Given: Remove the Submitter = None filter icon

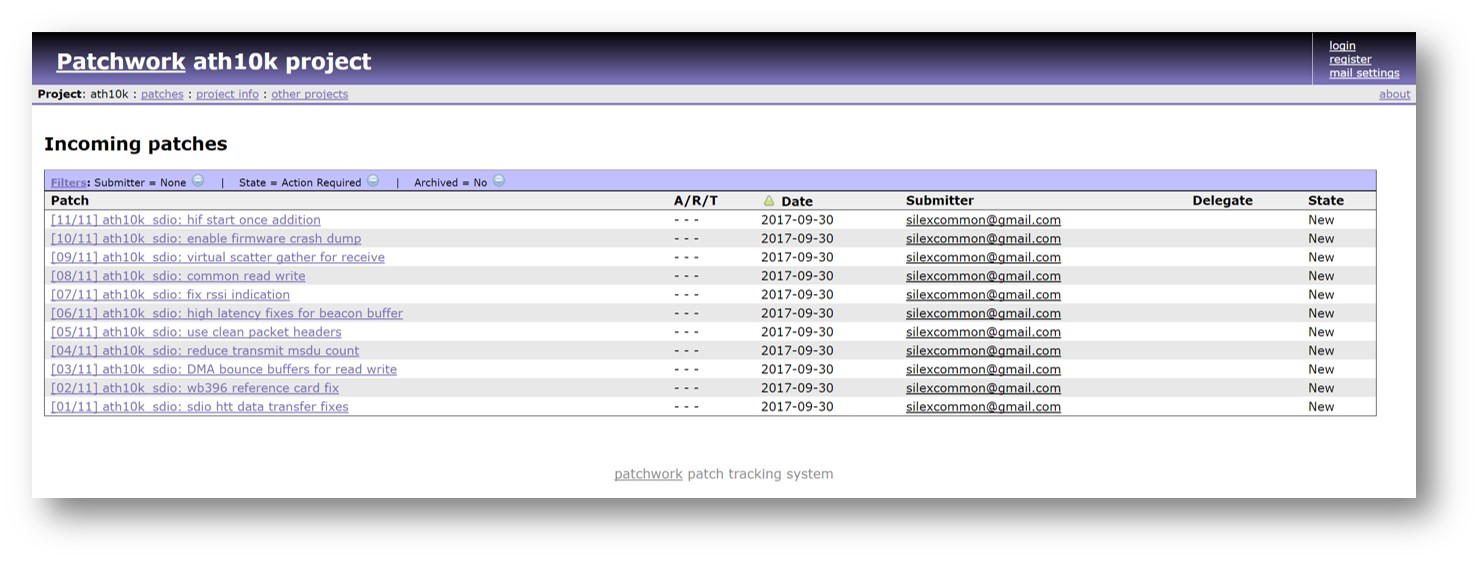Looking at the screenshot, I should [198, 181].
